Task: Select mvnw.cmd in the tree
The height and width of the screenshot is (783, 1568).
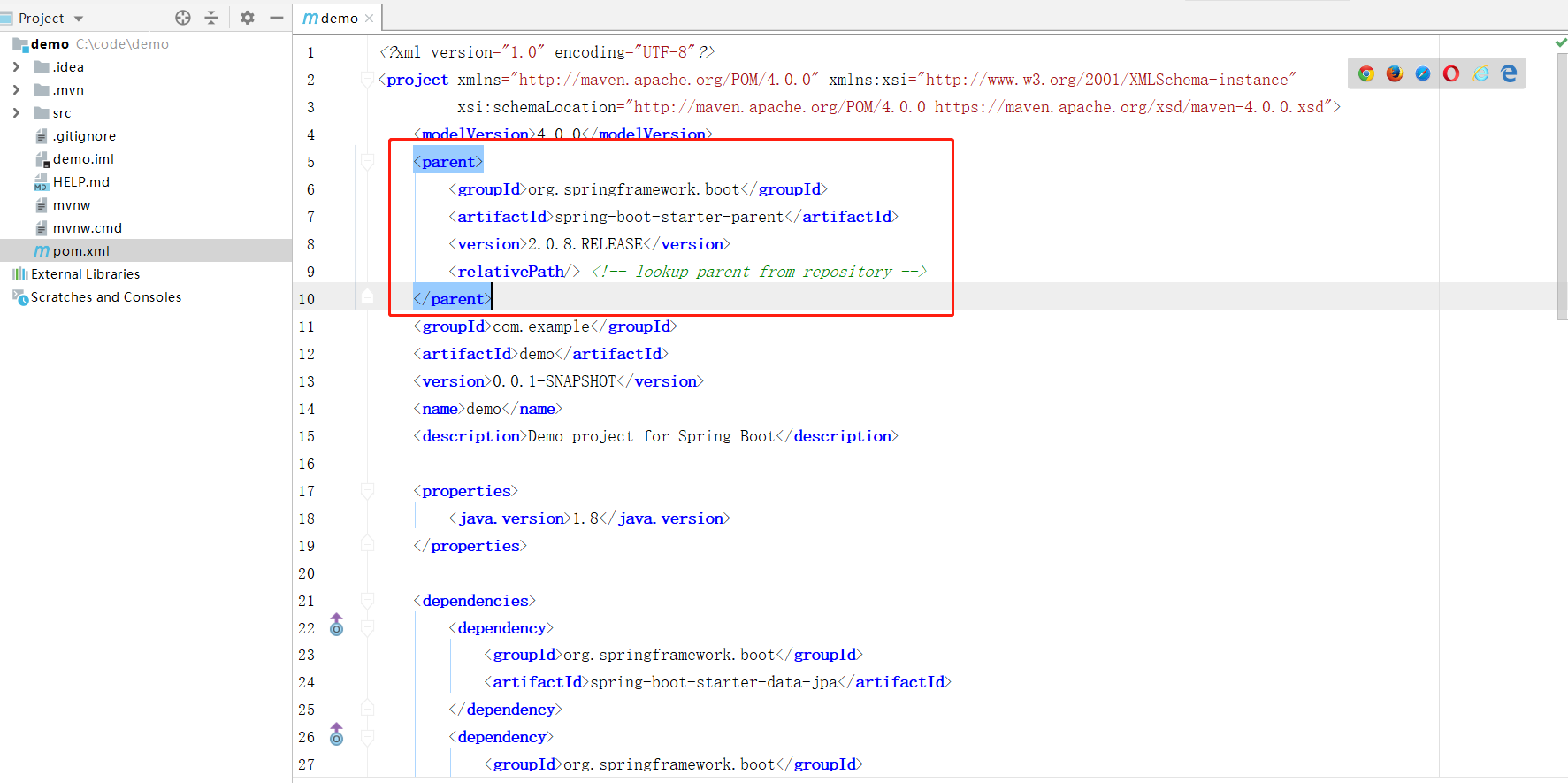Action: 87,228
